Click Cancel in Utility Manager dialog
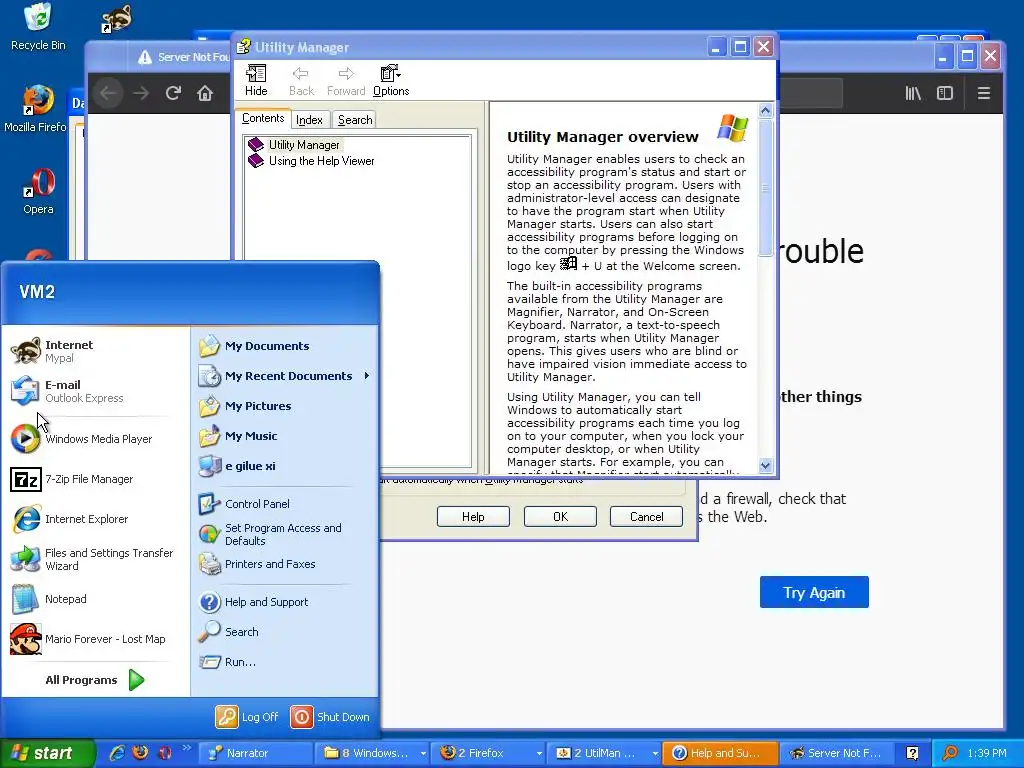The height and width of the screenshot is (768, 1024). [647, 517]
